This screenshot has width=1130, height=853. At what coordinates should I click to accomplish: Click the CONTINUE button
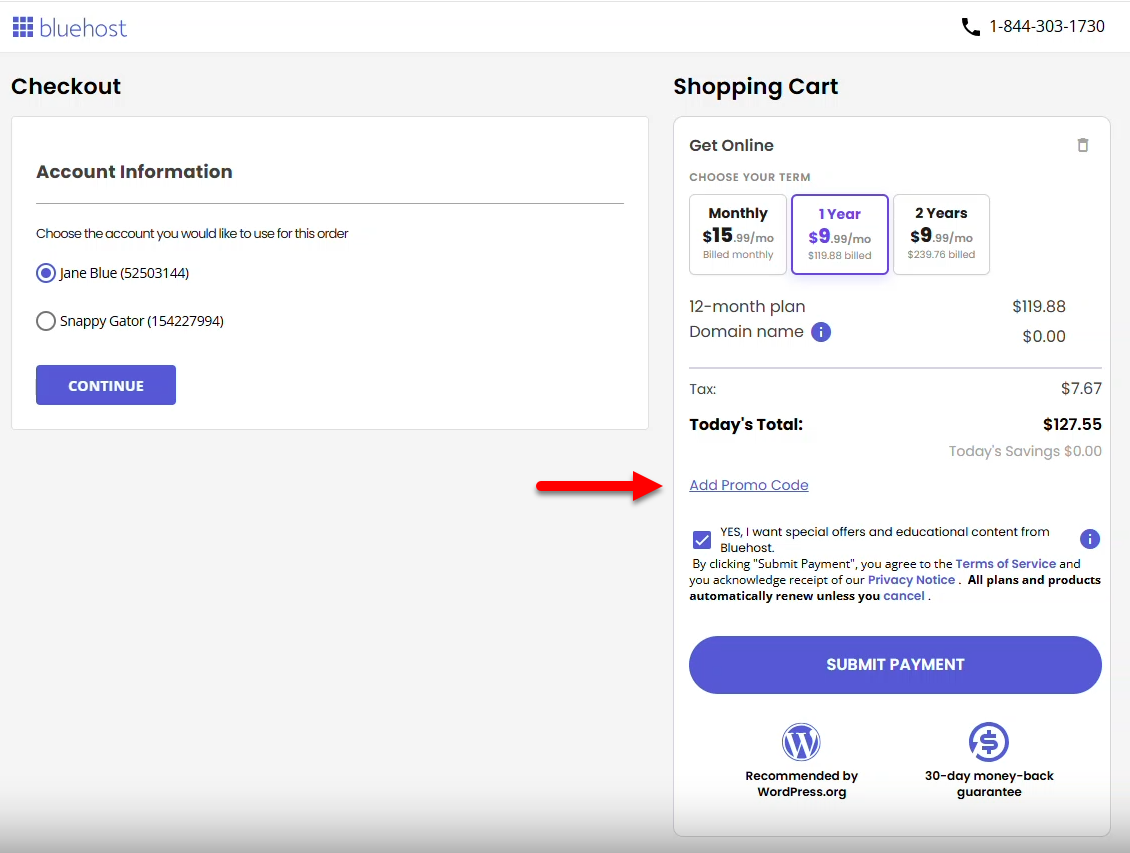106,385
